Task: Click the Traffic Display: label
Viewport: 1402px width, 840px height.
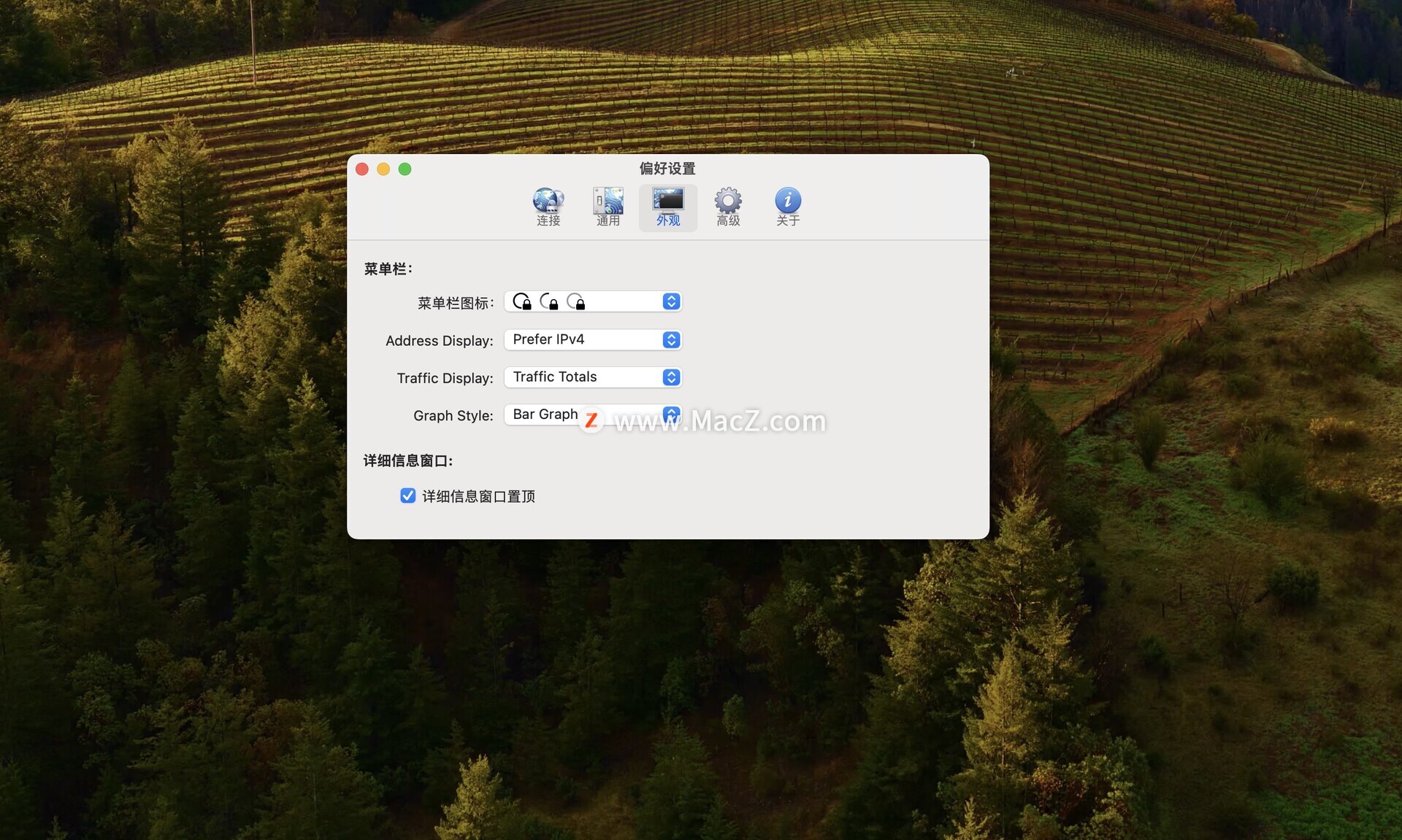Action: coord(445,378)
